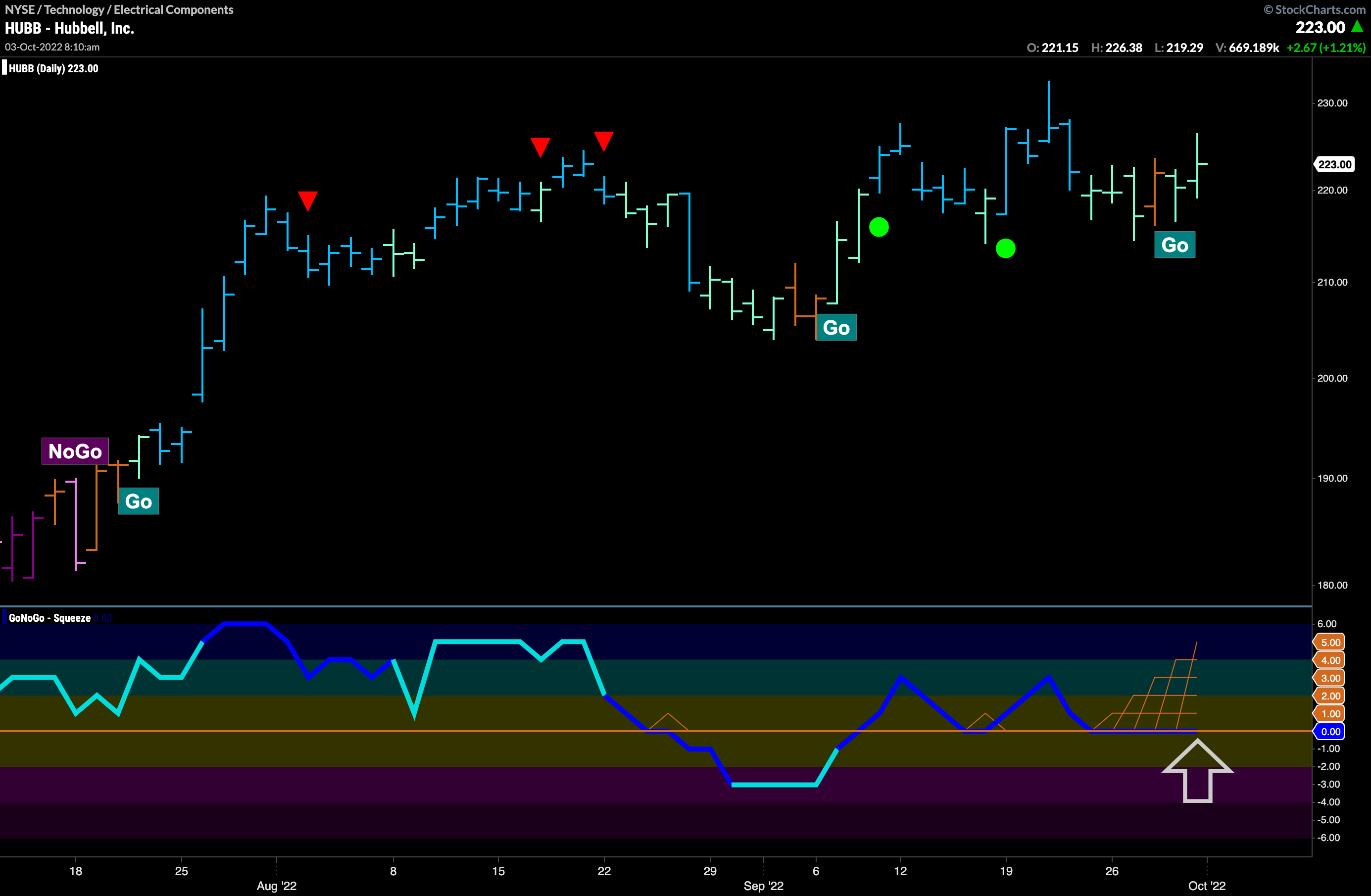The image size is (1371, 896).
Task: Click the 220.00 price axis label
Action: tap(1332, 190)
